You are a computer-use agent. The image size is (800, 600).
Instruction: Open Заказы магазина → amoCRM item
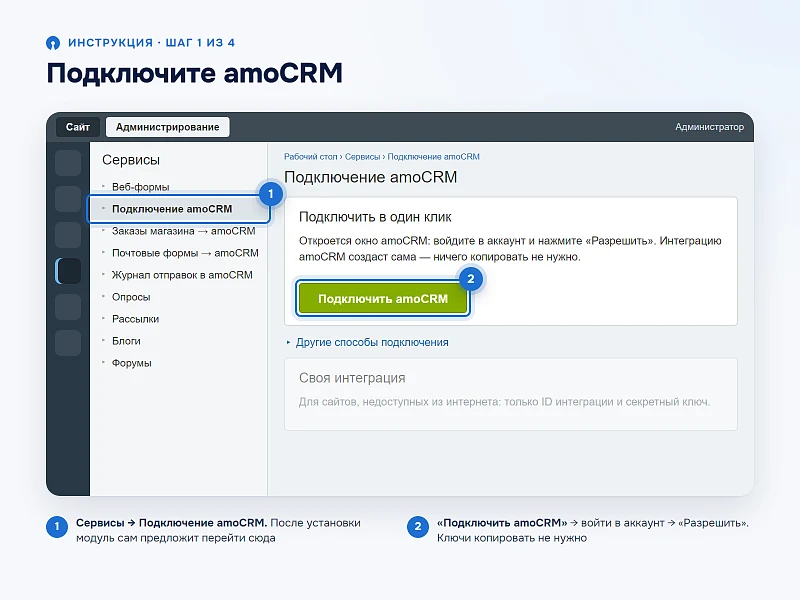click(183, 231)
